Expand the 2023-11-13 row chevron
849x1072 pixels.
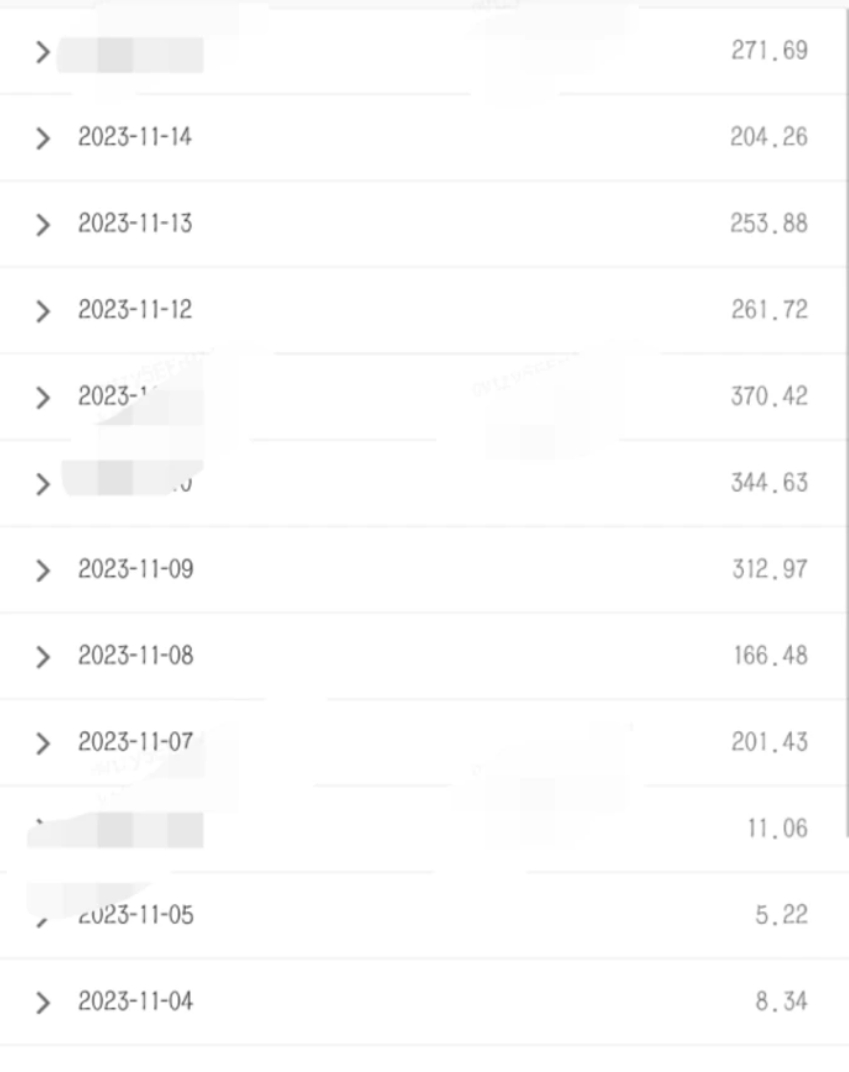point(42,225)
